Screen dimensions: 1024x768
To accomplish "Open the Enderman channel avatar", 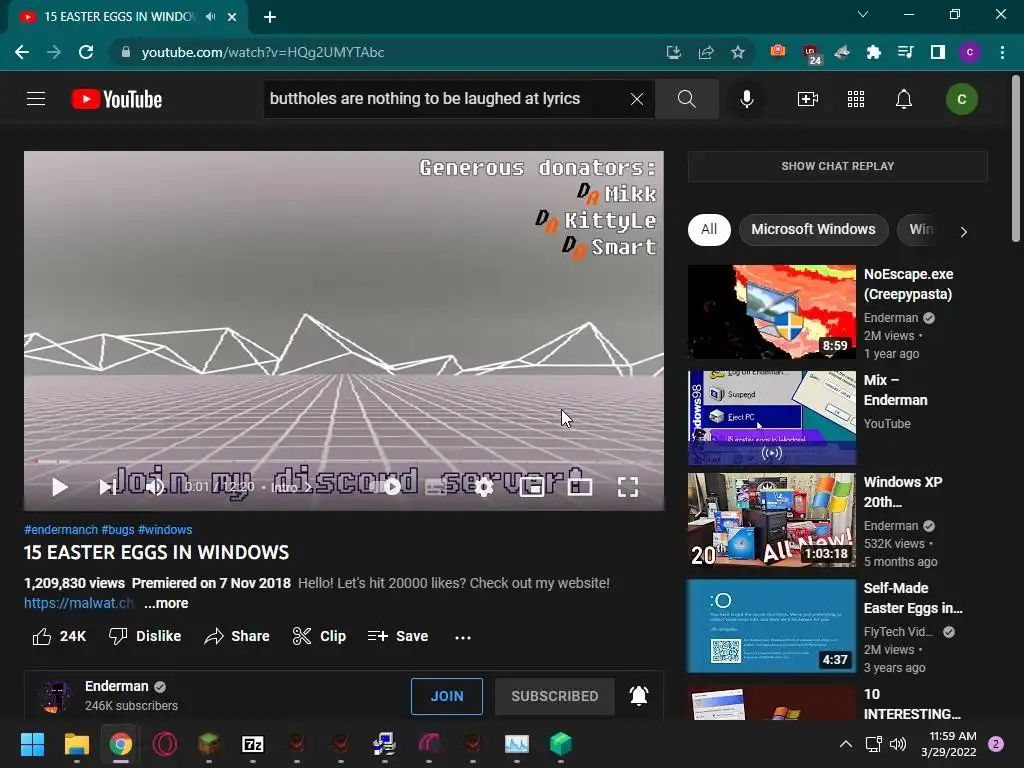I will coord(55,696).
